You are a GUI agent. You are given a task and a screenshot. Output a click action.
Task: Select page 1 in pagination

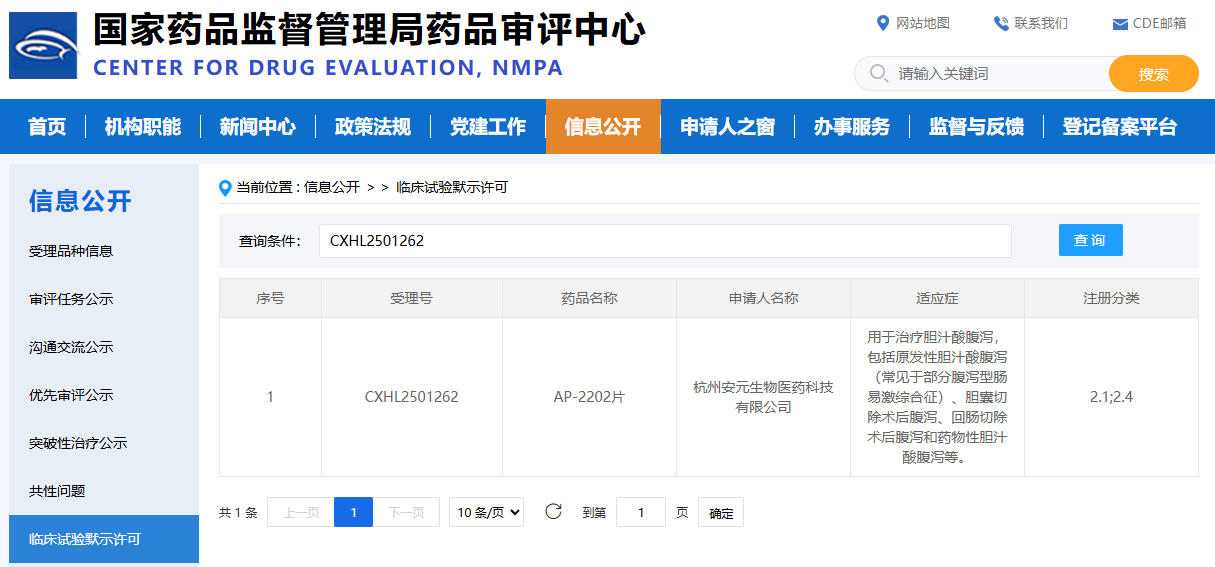click(353, 512)
